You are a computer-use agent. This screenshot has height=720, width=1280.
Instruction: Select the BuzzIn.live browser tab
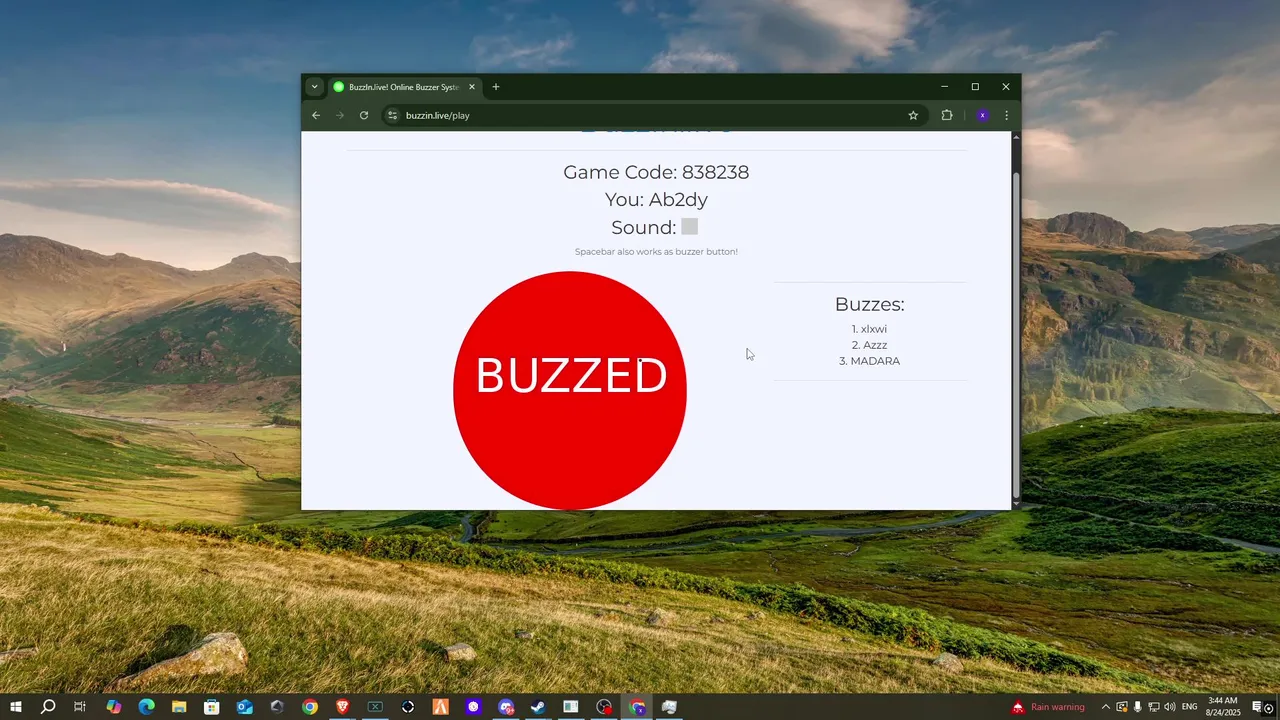(404, 87)
